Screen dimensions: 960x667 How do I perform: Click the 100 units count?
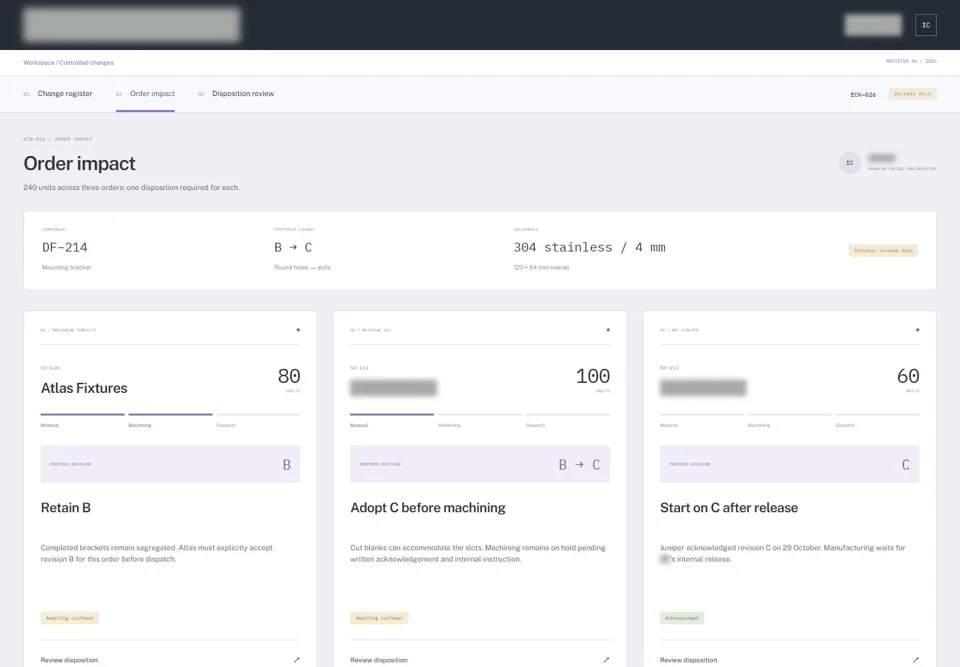pyautogui.click(x=593, y=376)
